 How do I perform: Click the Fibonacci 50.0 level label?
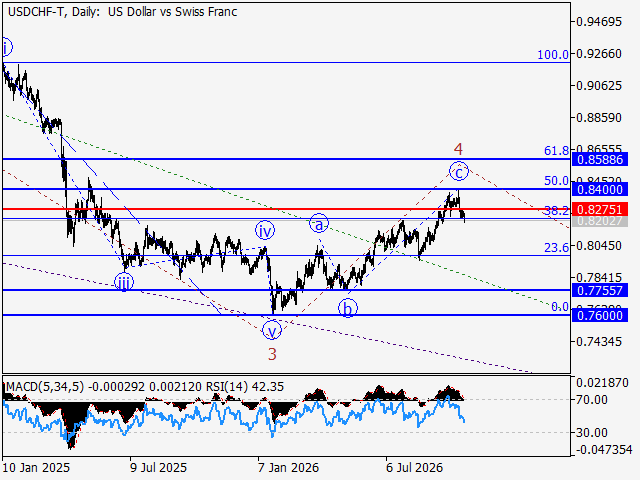click(556, 180)
